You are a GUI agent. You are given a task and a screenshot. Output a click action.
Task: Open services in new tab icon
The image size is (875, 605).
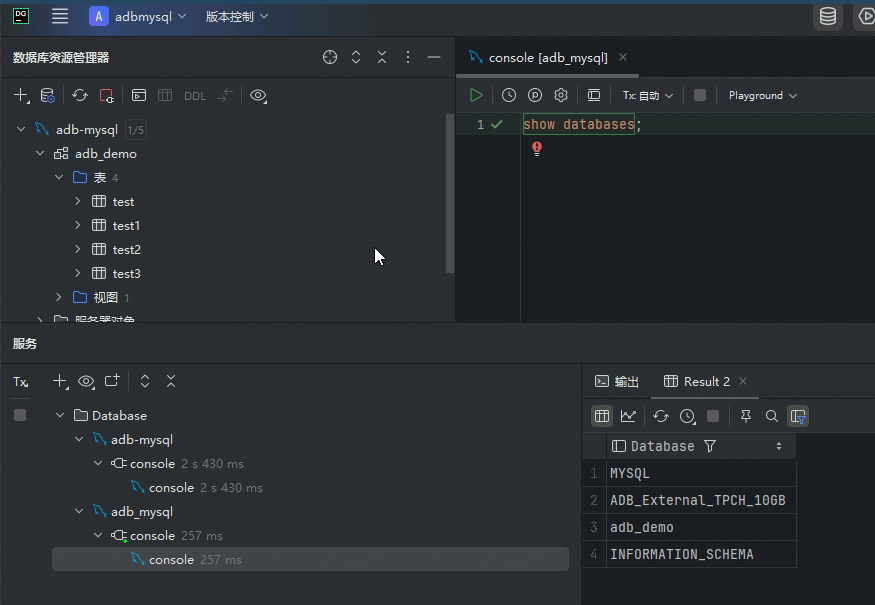click(112, 381)
